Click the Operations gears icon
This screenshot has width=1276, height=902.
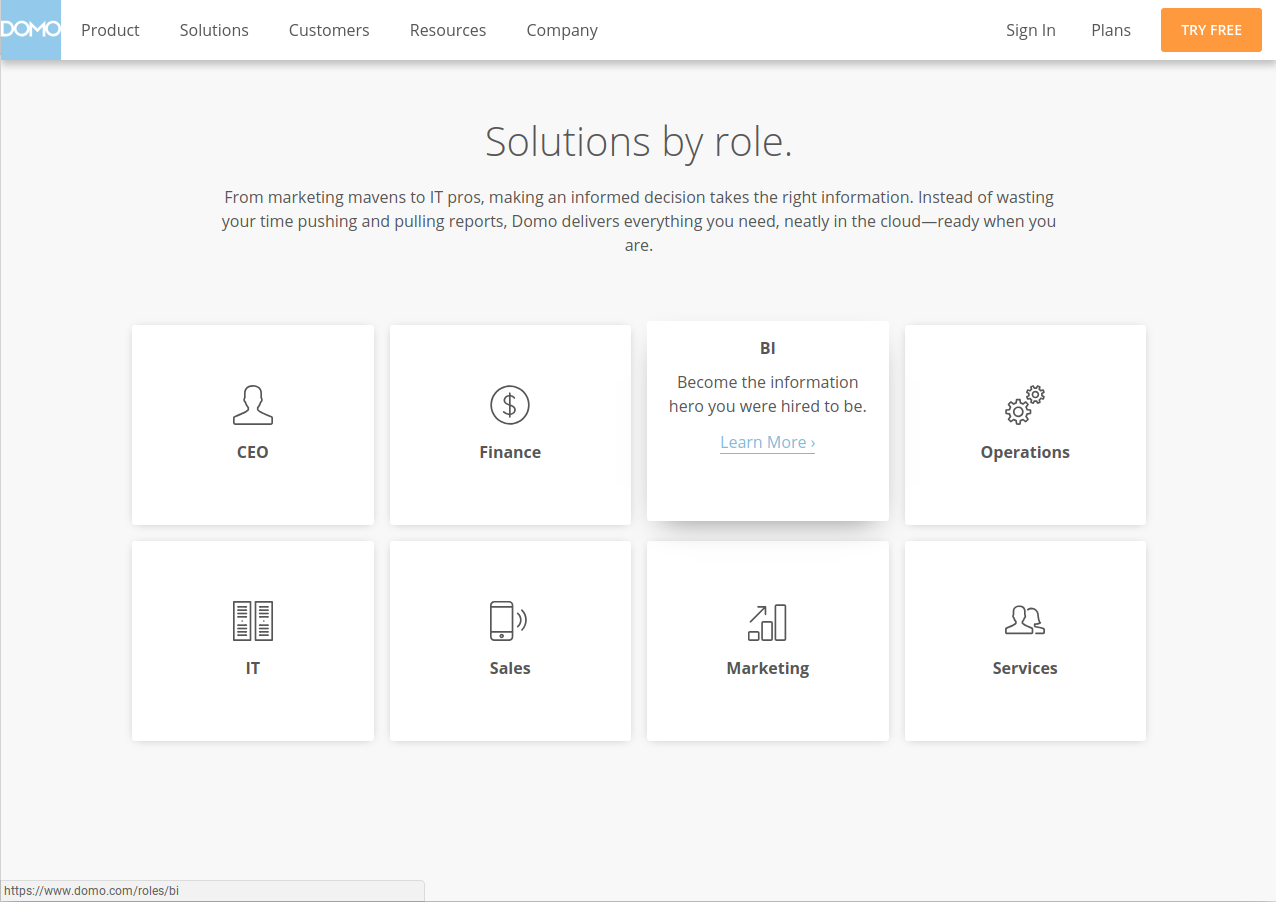tap(1025, 405)
